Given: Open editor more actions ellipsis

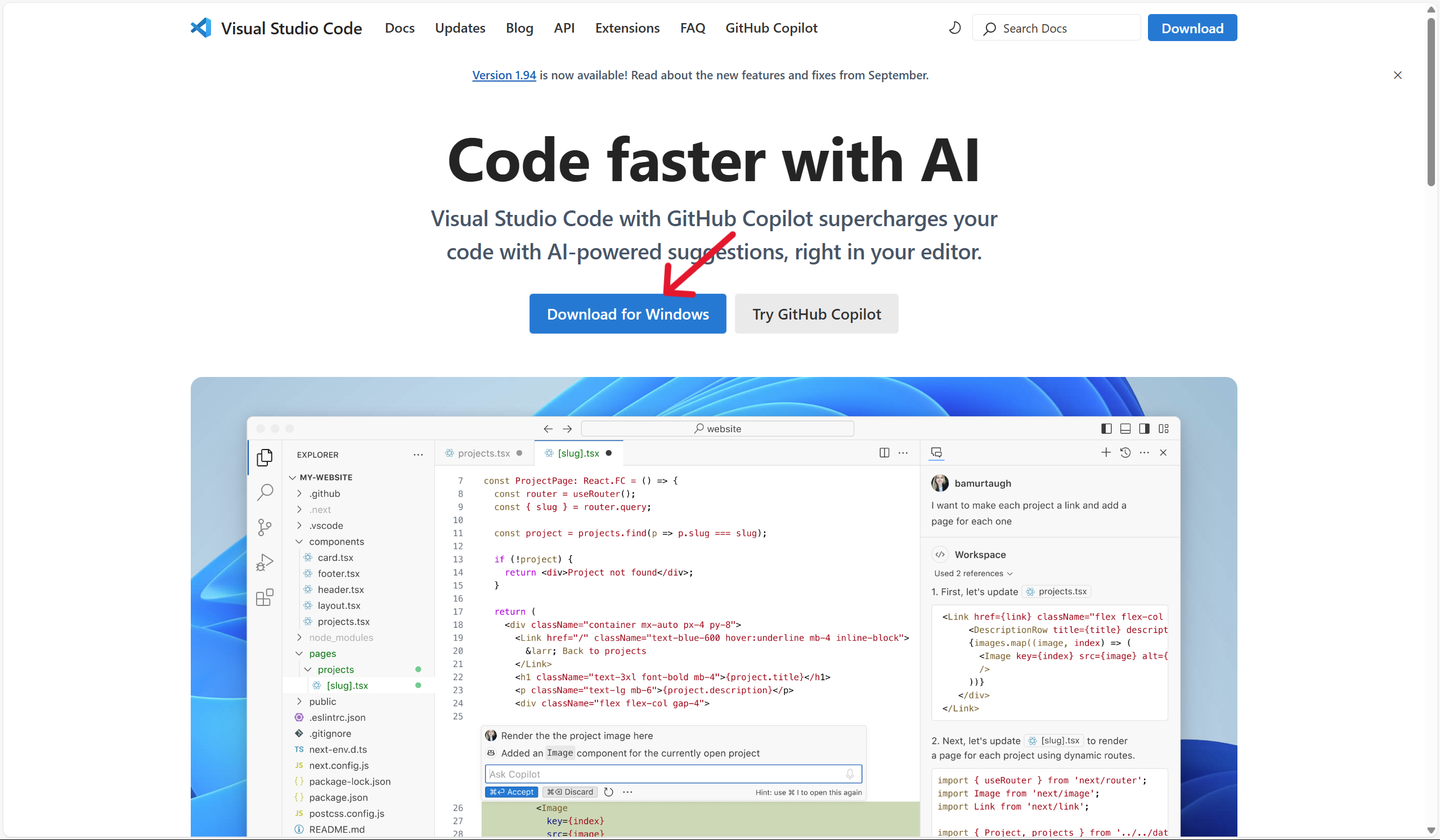Looking at the screenshot, I should click(x=903, y=452).
